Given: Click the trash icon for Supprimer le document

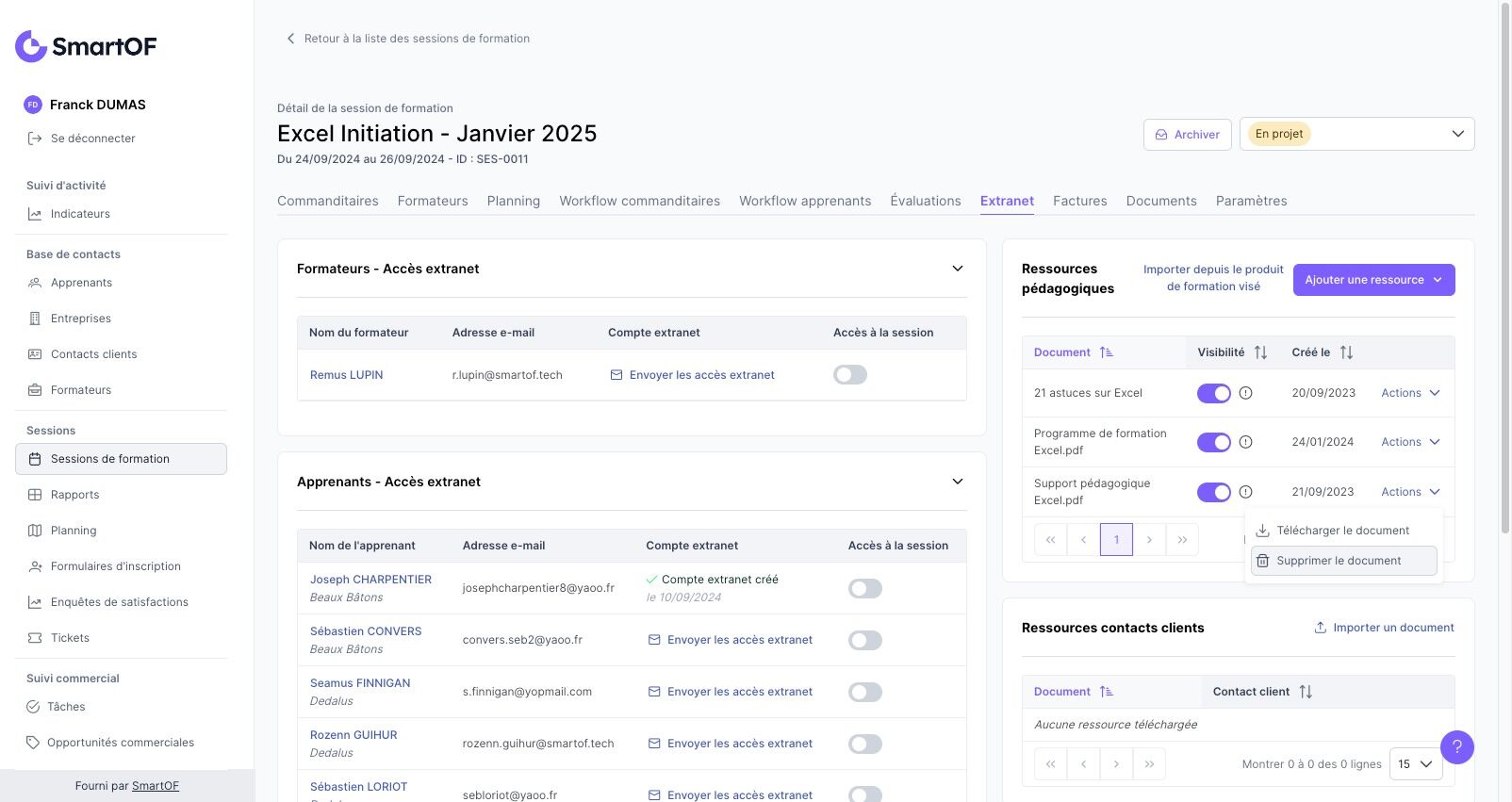Looking at the screenshot, I should (x=1262, y=561).
